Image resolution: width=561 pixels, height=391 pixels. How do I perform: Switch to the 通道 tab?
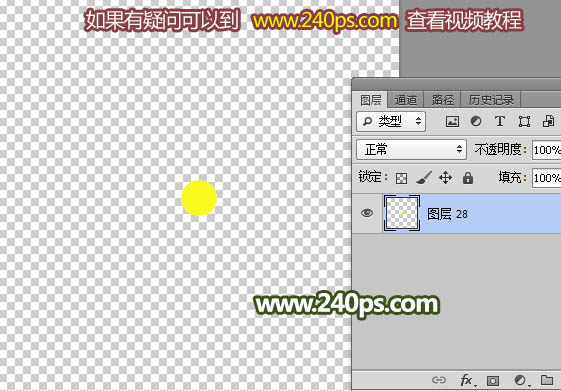coord(406,100)
